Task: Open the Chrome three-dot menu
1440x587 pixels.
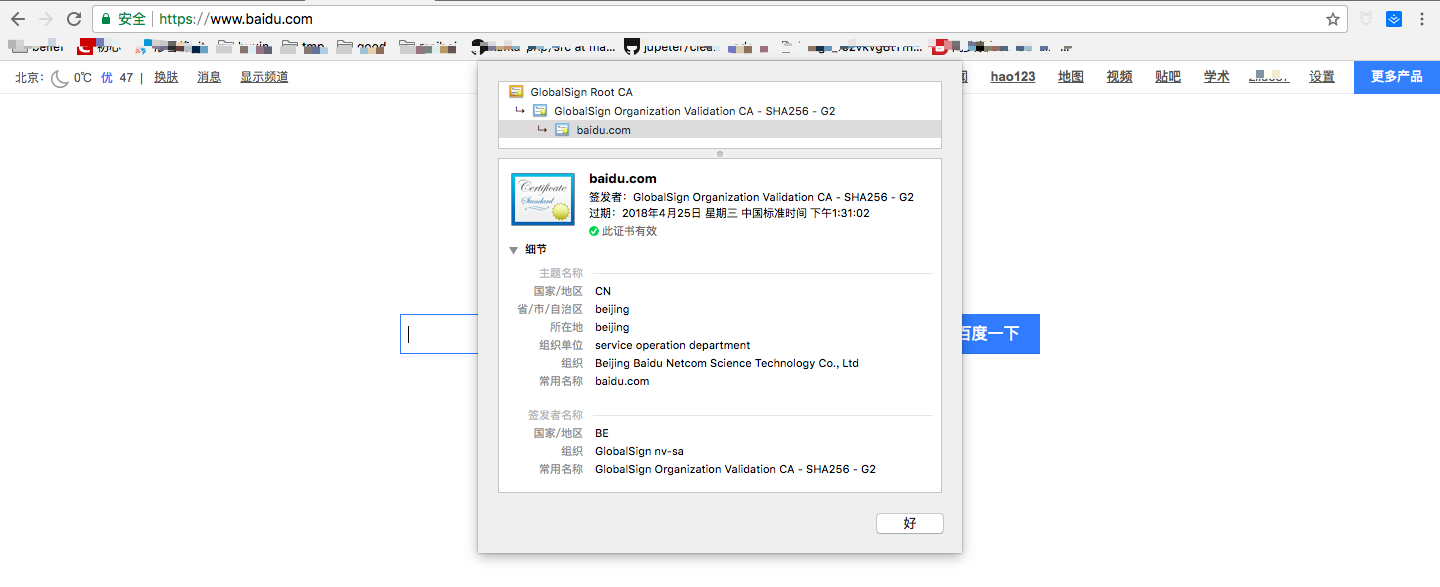Action: (x=1421, y=19)
